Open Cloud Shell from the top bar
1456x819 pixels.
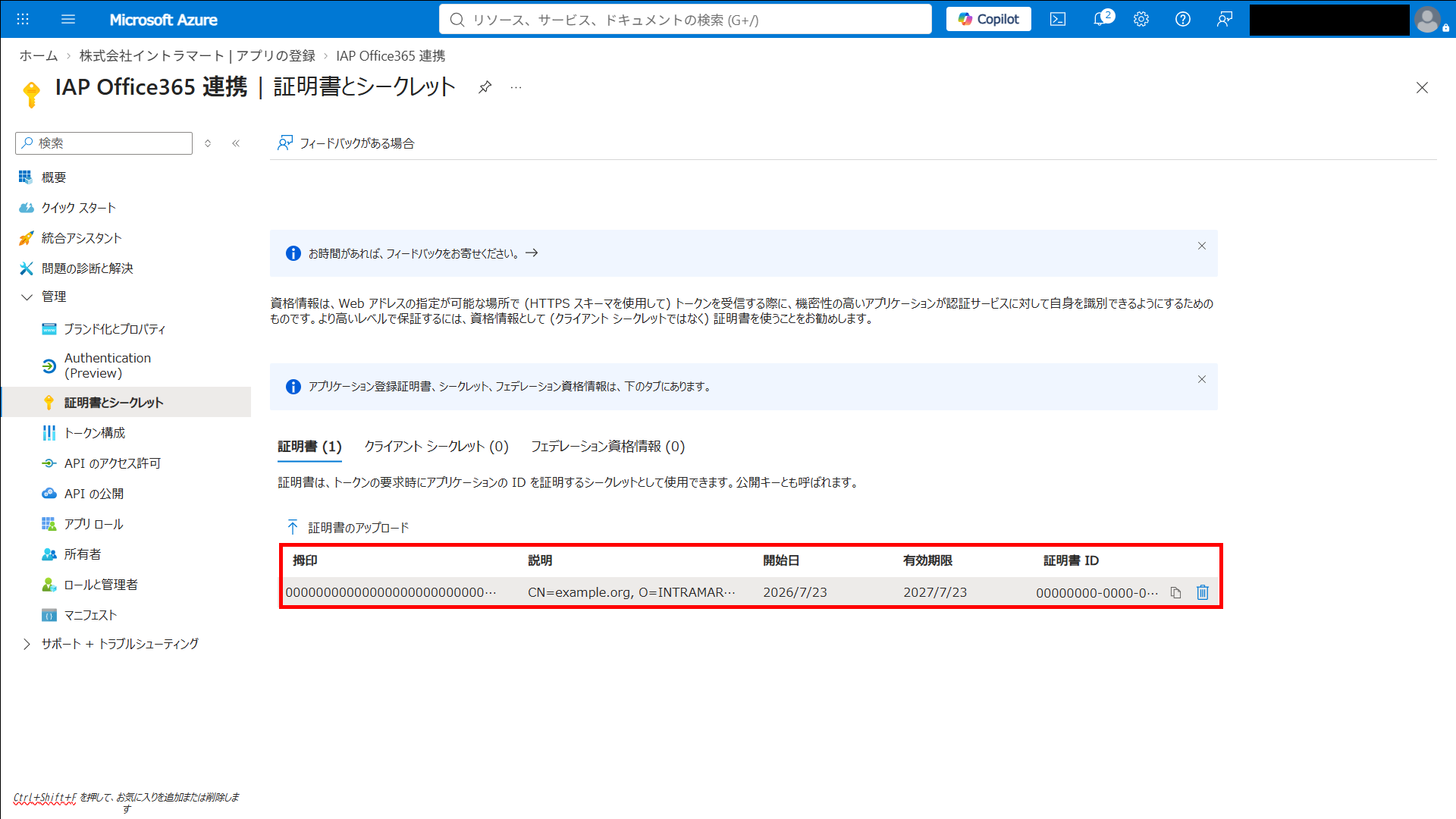(1058, 19)
